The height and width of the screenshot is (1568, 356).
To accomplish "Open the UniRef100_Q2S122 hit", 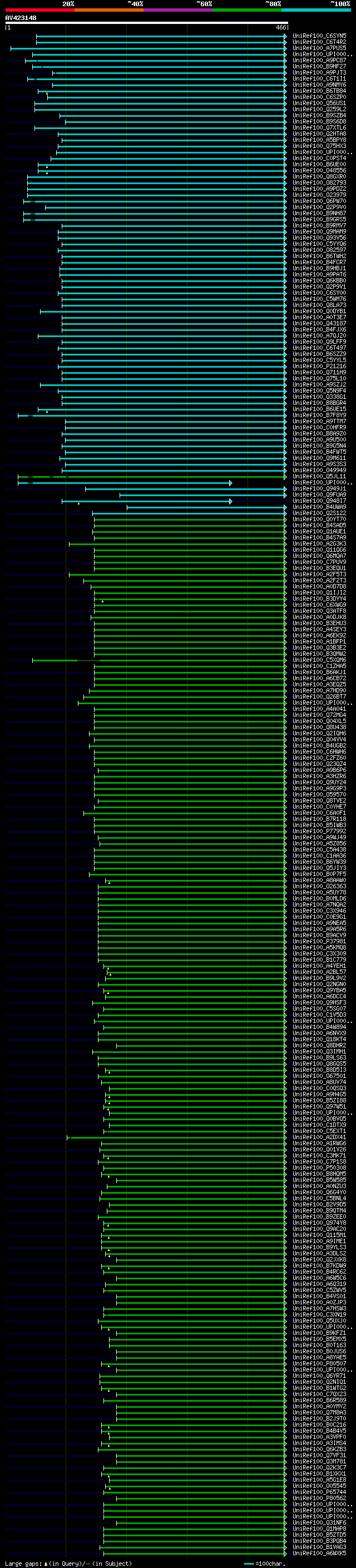I will pyautogui.click(x=319, y=513).
